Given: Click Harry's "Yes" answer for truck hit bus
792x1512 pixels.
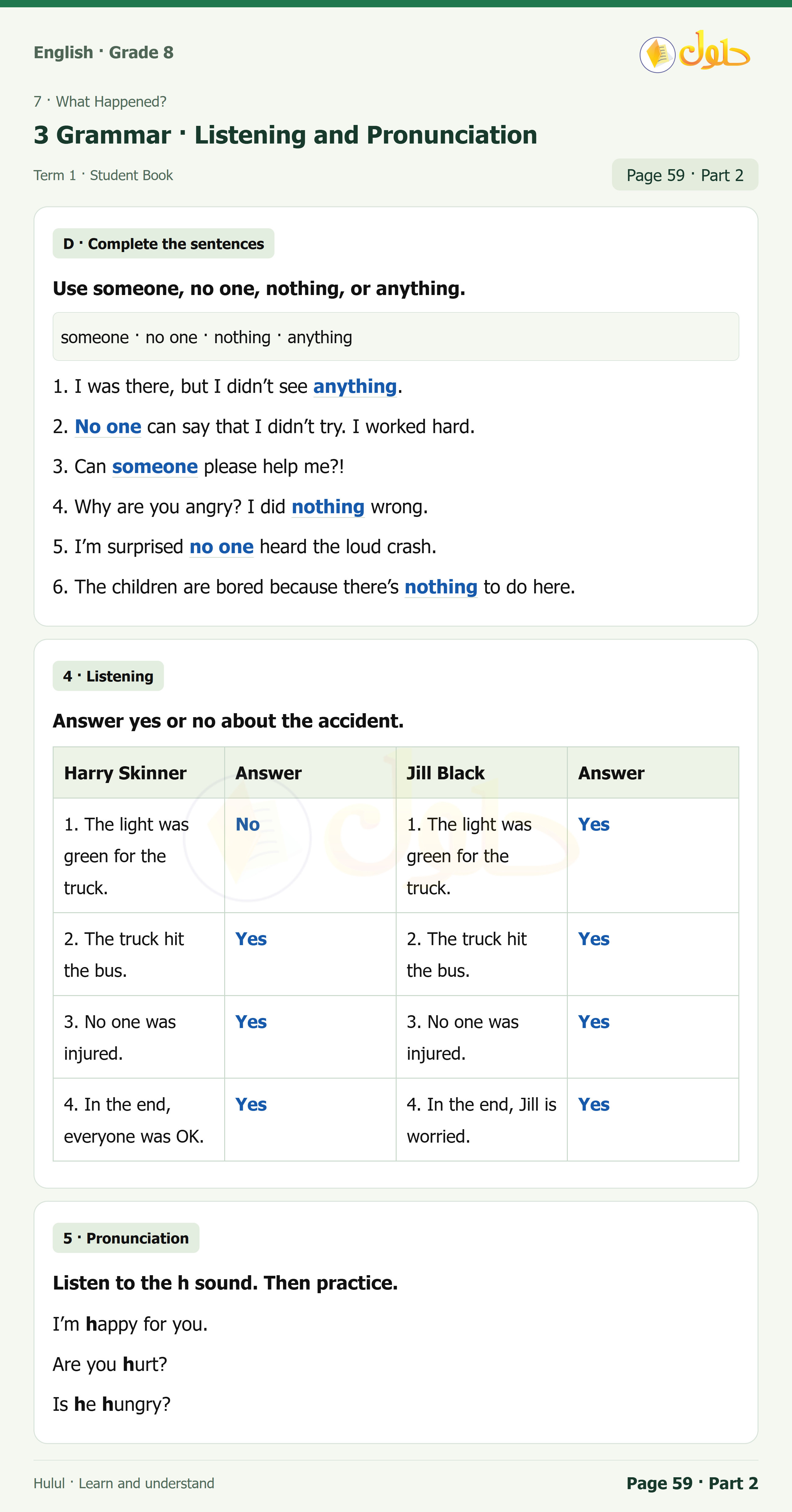Looking at the screenshot, I should click(x=251, y=939).
